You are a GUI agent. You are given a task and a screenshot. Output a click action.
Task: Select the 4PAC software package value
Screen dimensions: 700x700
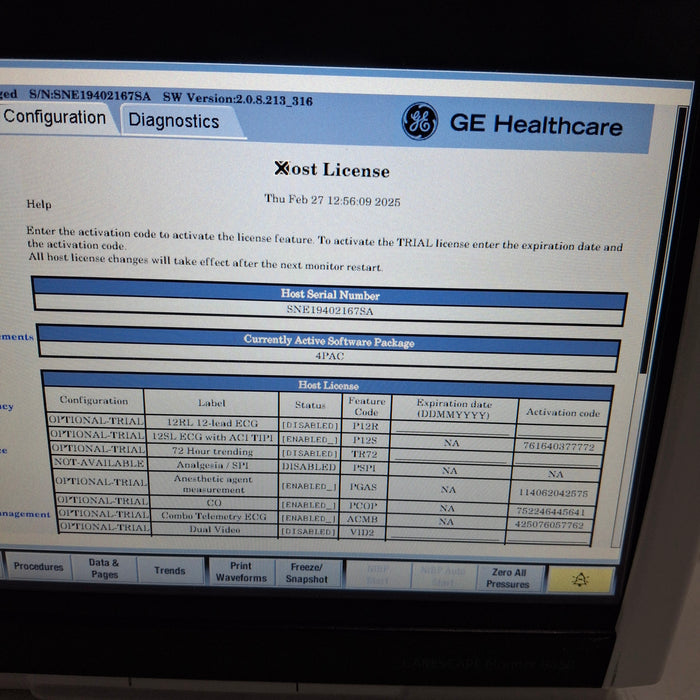(x=329, y=356)
